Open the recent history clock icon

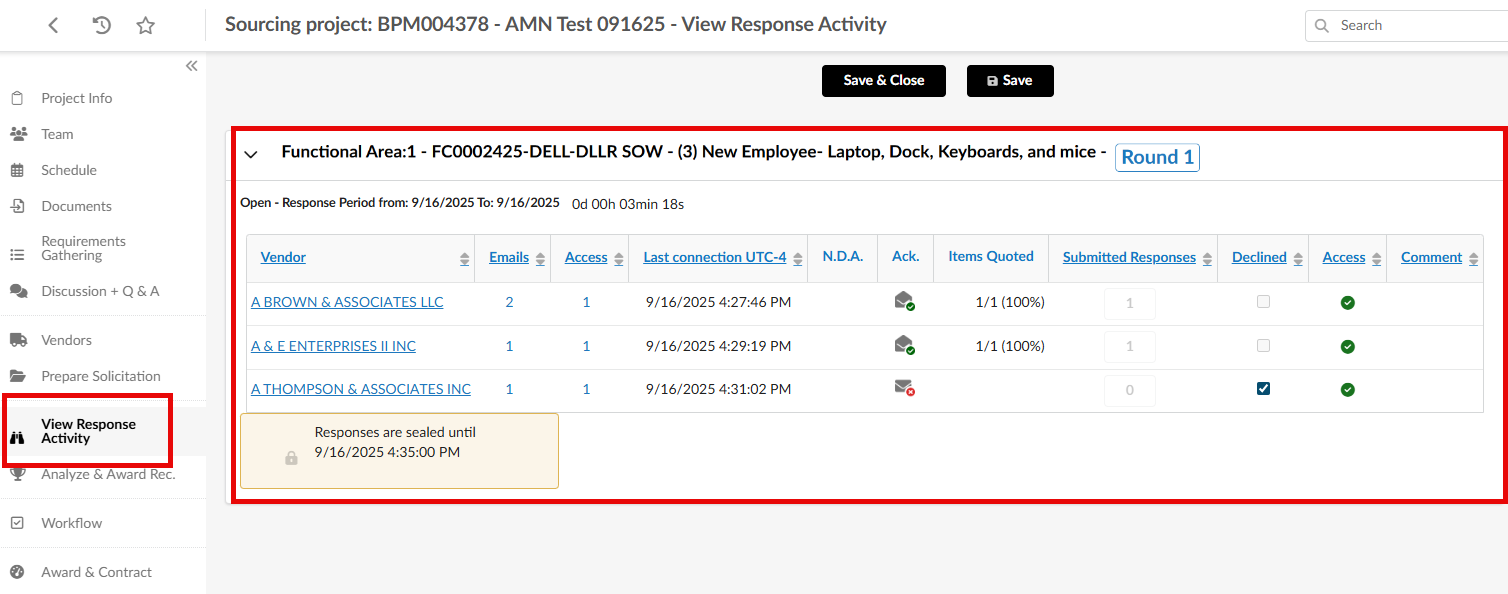[x=101, y=26]
